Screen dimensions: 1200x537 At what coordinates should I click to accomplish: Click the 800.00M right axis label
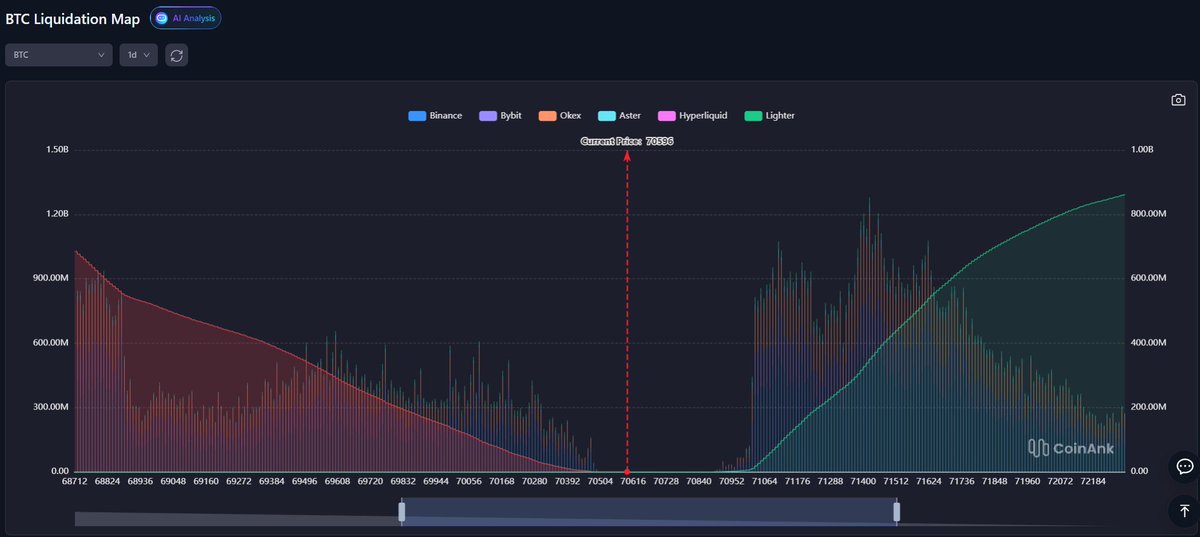pos(1149,214)
